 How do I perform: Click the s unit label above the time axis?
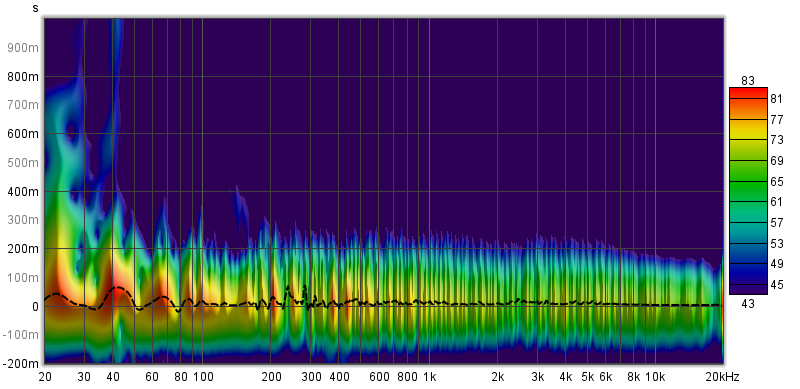point(35,8)
